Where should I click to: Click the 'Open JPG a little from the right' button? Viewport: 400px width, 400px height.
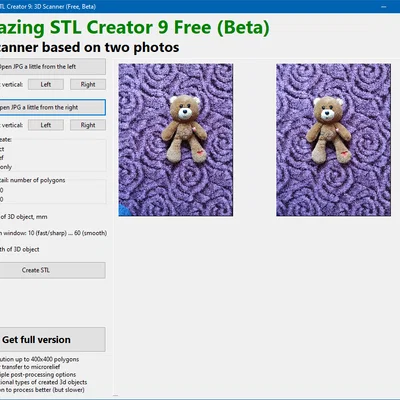coord(53,107)
